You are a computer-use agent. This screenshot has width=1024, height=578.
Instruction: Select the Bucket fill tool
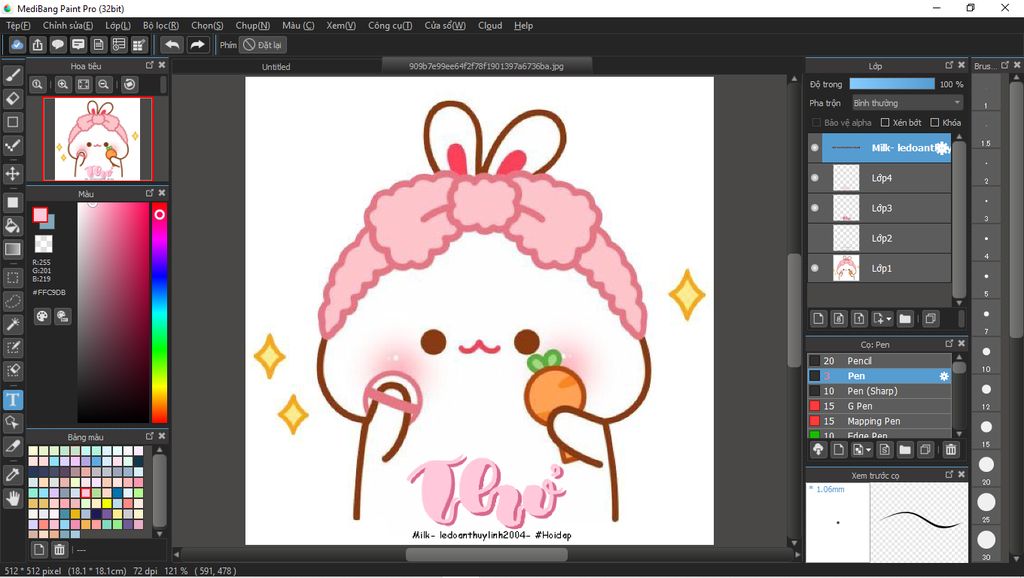coord(12,226)
